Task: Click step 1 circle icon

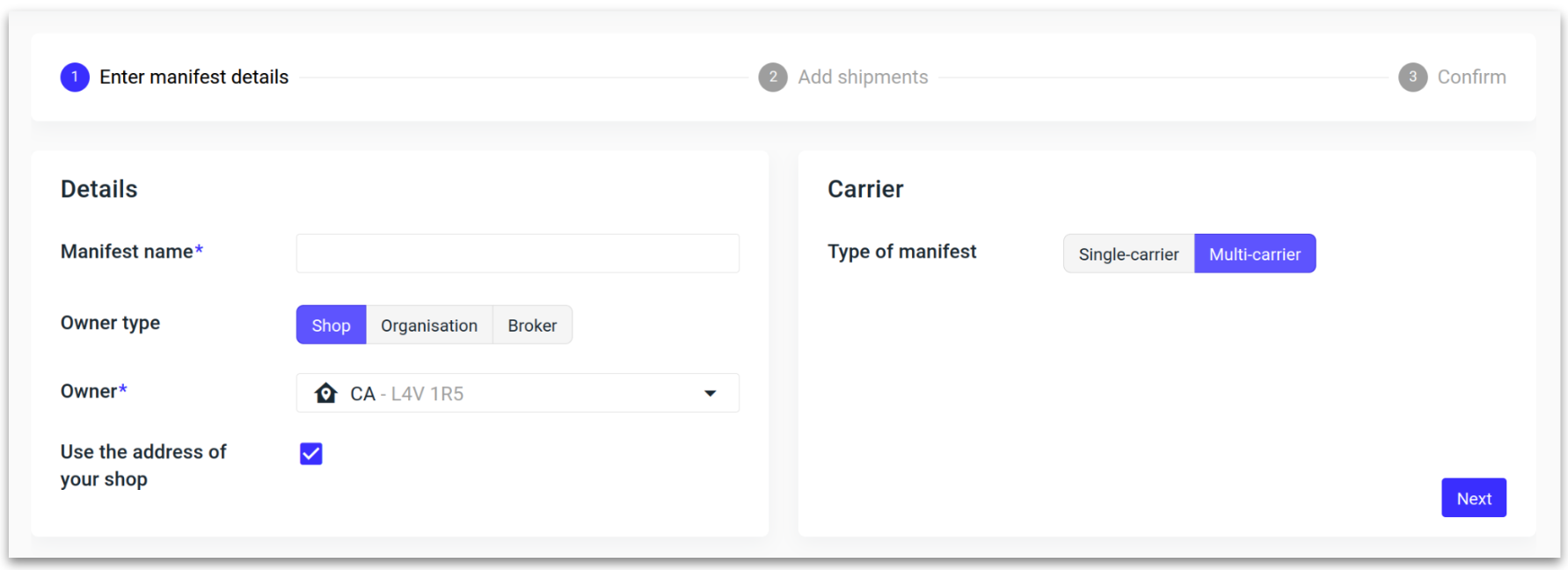Action: coord(75,77)
